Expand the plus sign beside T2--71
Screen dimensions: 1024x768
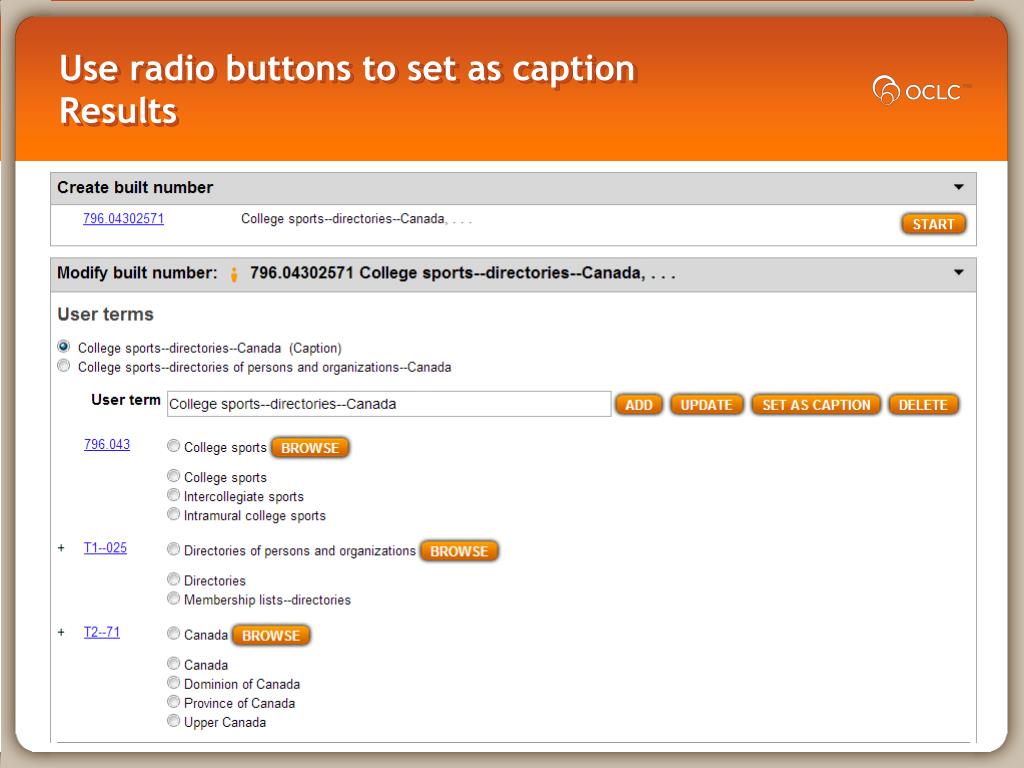[61, 632]
